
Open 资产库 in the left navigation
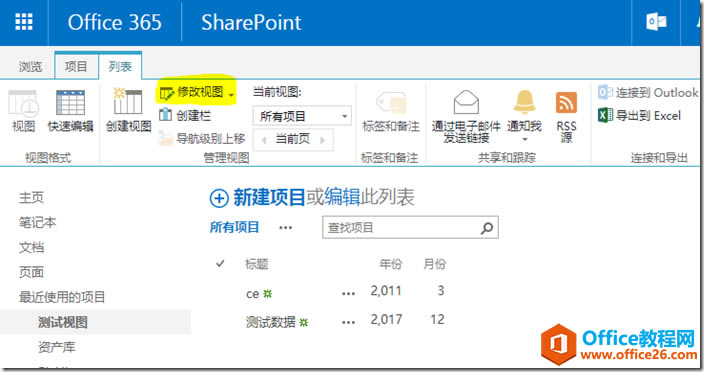click(57, 347)
